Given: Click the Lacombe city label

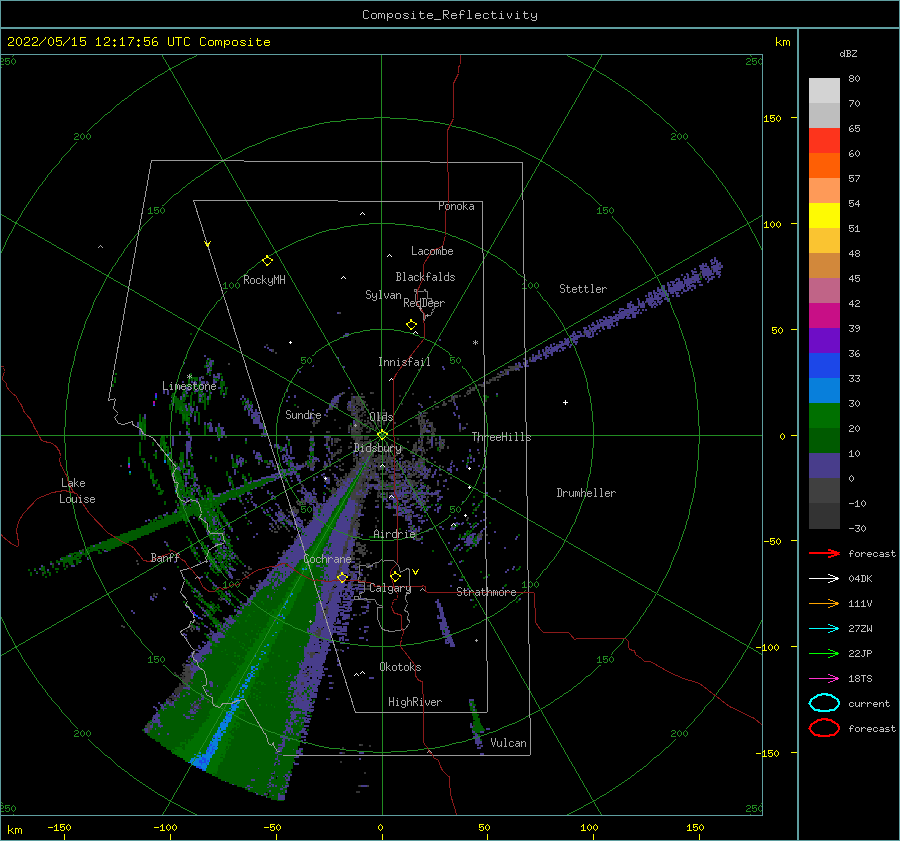Looking at the screenshot, I should [432, 251].
